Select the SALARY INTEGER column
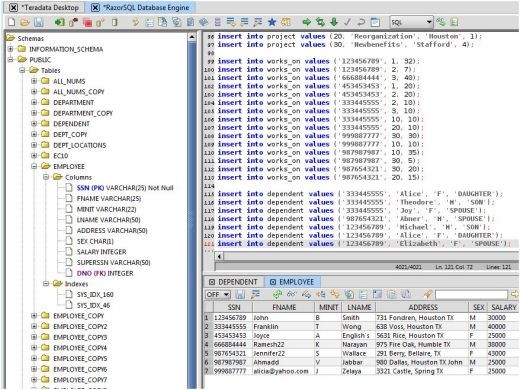The width and height of the screenshot is (520, 390). (x=101, y=252)
